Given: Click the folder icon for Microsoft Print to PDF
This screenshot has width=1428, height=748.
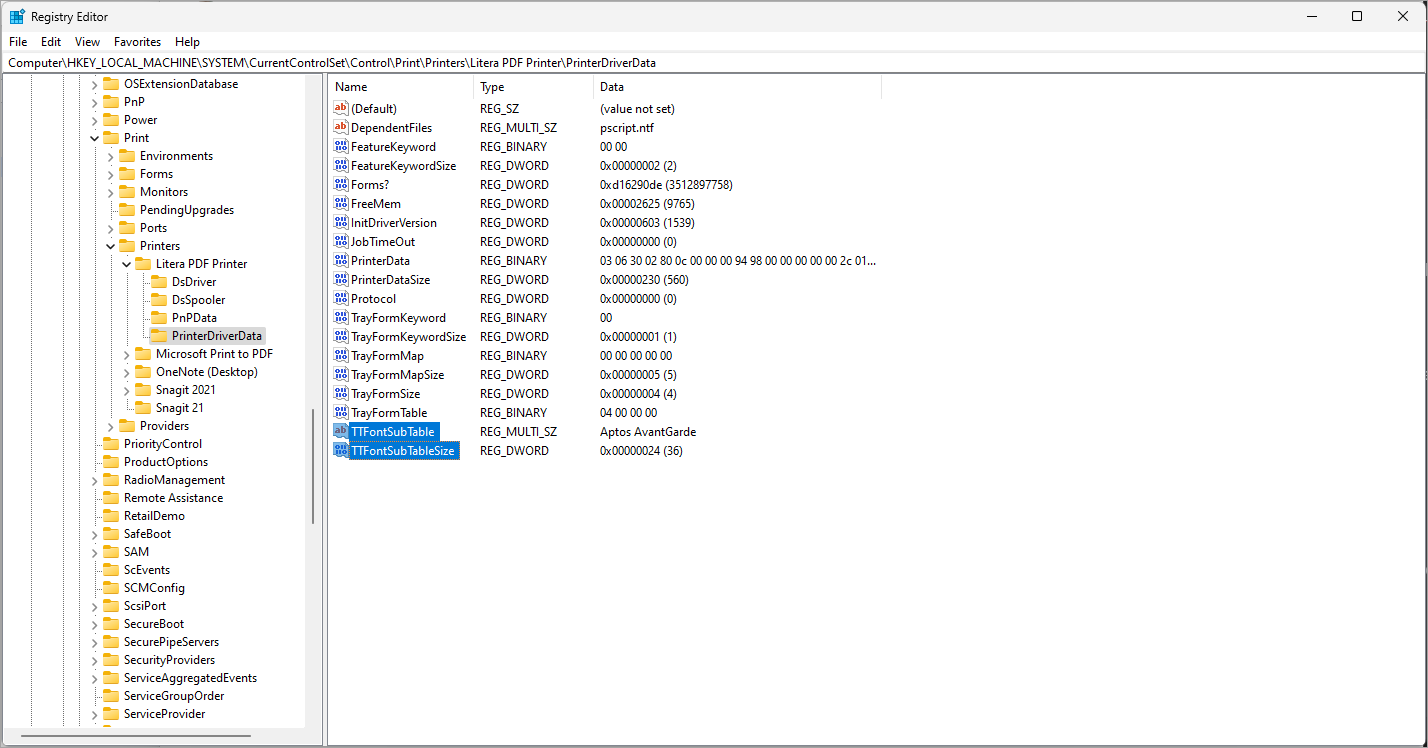Looking at the screenshot, I should point(143,354).
